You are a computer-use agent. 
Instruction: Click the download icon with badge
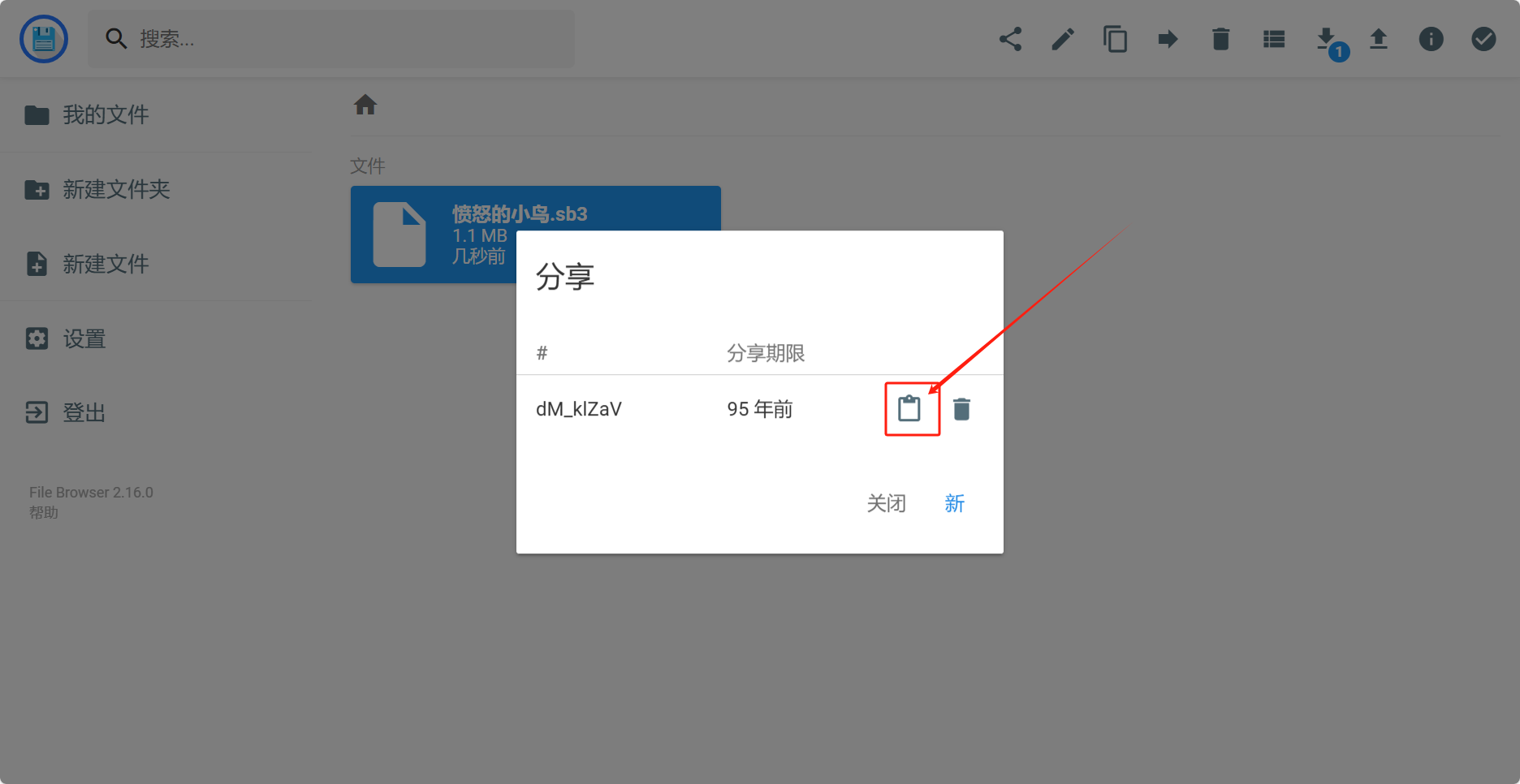(1326, 39)
